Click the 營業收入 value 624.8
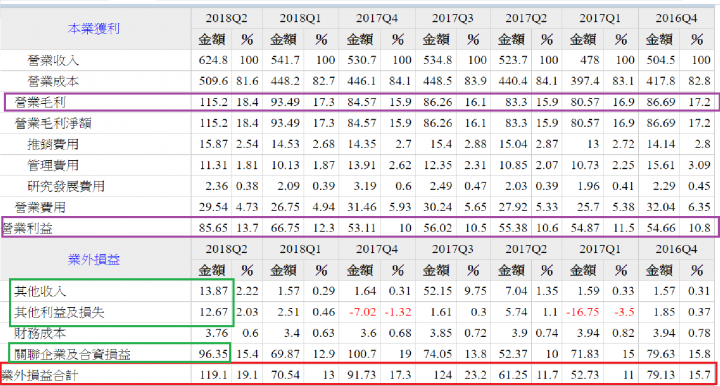This screenshot has height=386, width=720. click(x=214, y=60)
